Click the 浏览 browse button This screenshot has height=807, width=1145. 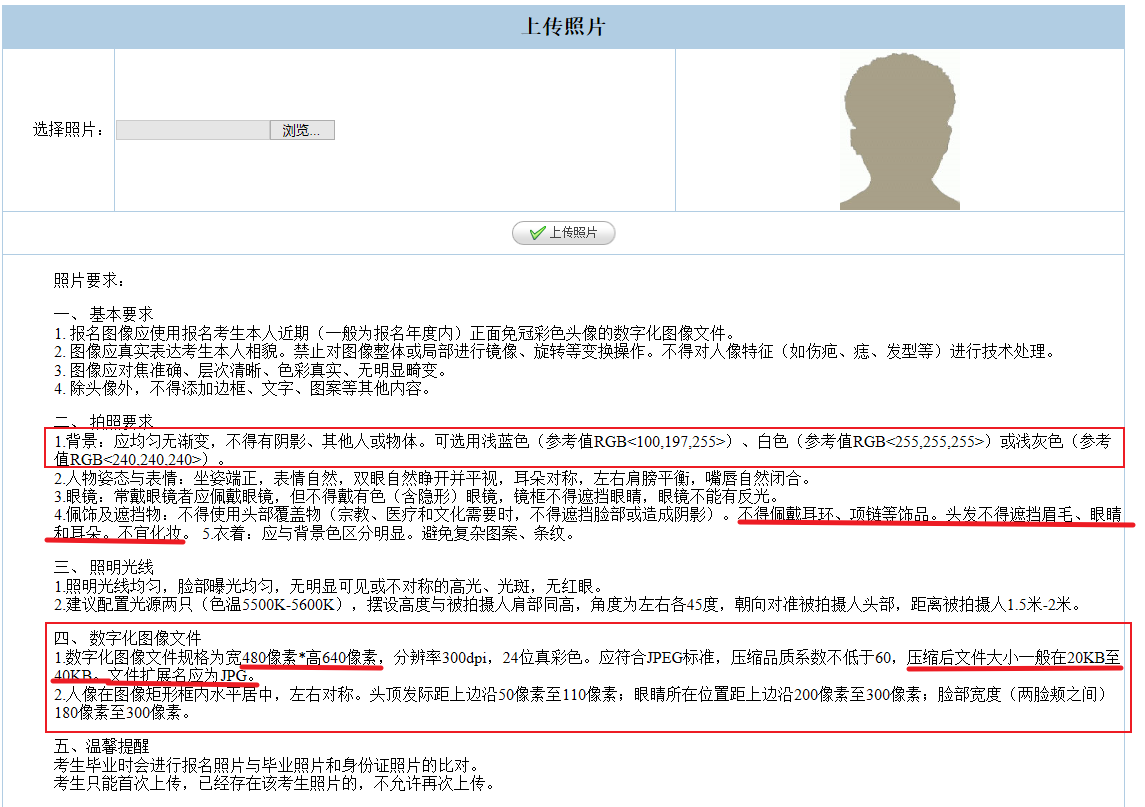point(302,129)
